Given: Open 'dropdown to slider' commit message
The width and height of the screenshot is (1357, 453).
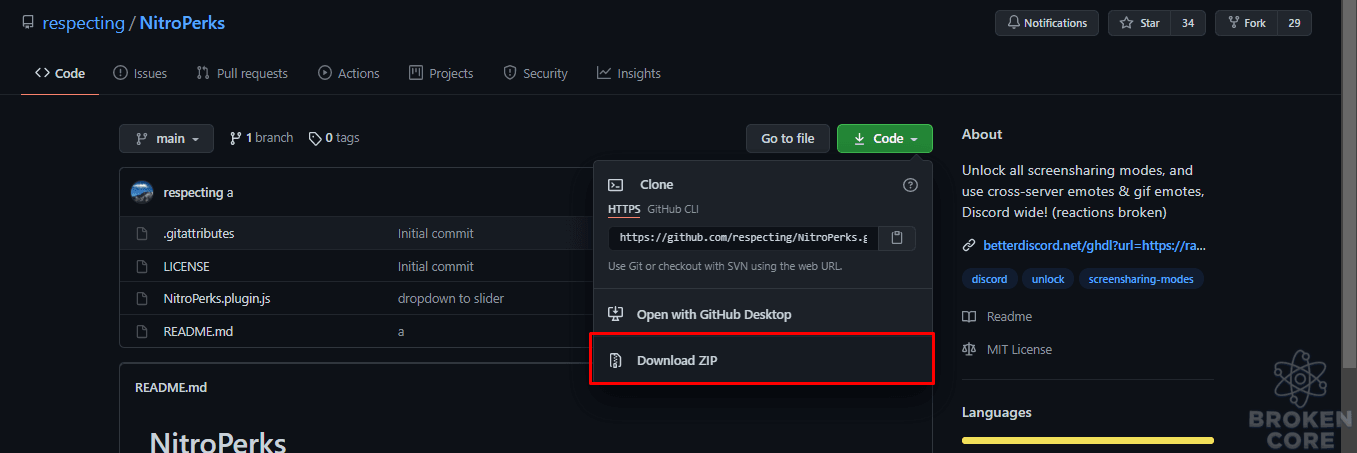Looking at the screenshot, I should click(x=451, y=298).
